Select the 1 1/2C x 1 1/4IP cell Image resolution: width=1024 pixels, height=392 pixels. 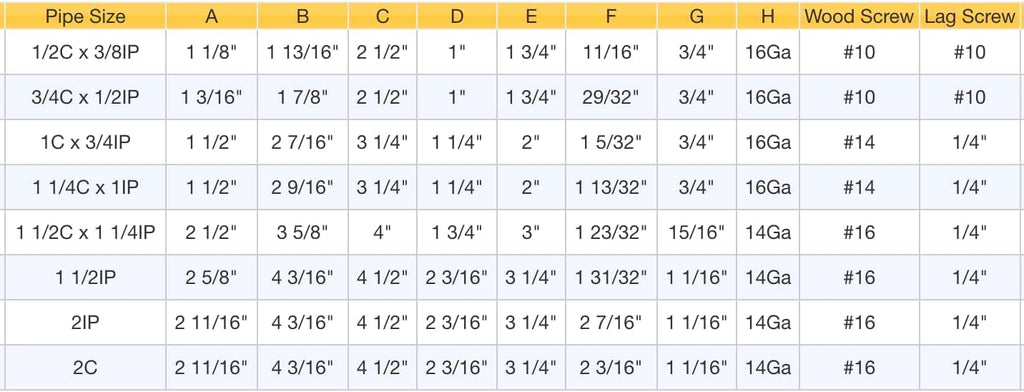(86, 232)
